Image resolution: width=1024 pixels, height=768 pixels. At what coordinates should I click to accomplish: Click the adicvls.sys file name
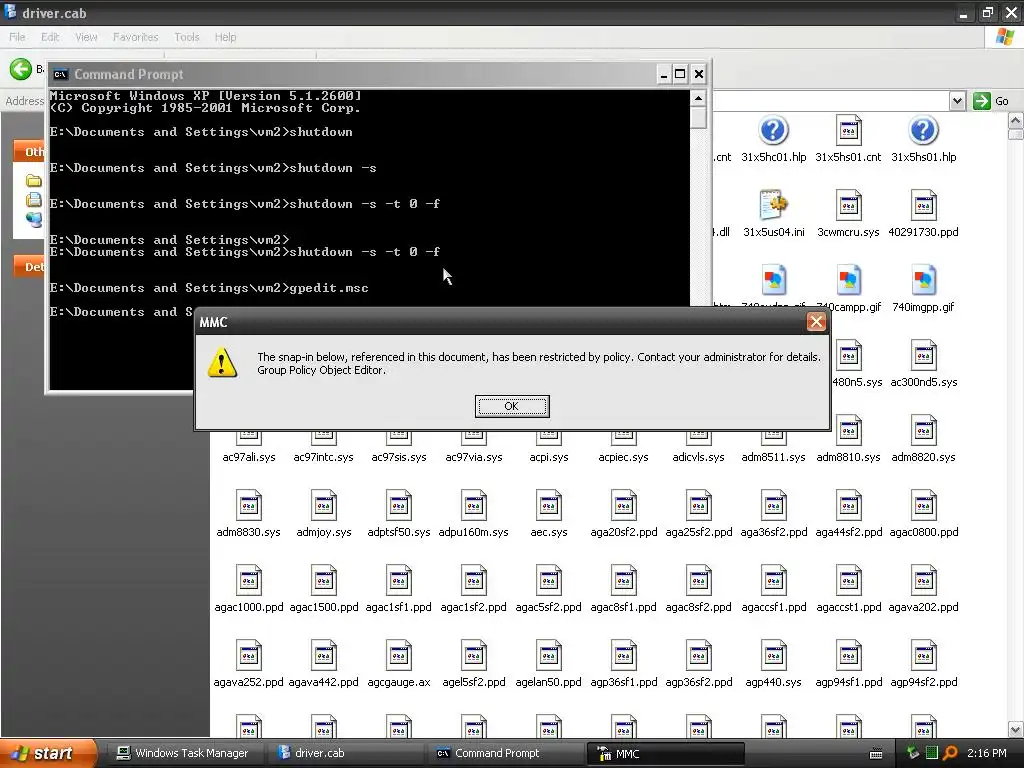click(698, 457)
